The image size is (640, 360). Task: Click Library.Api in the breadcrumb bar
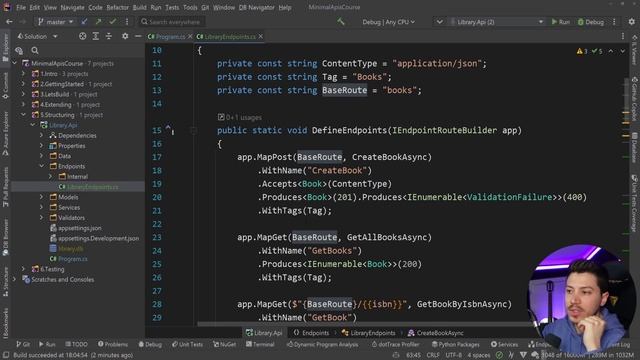[264, 333]
